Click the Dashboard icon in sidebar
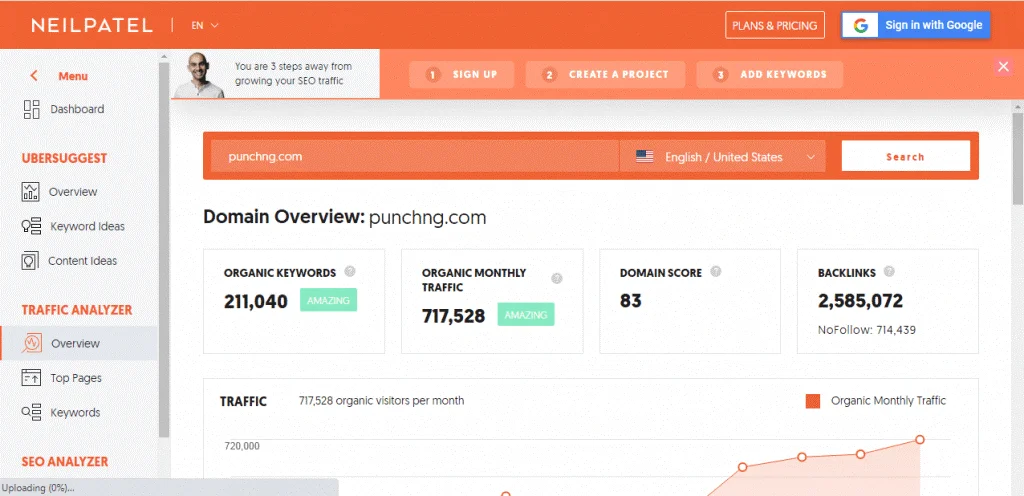 (31, 109)
